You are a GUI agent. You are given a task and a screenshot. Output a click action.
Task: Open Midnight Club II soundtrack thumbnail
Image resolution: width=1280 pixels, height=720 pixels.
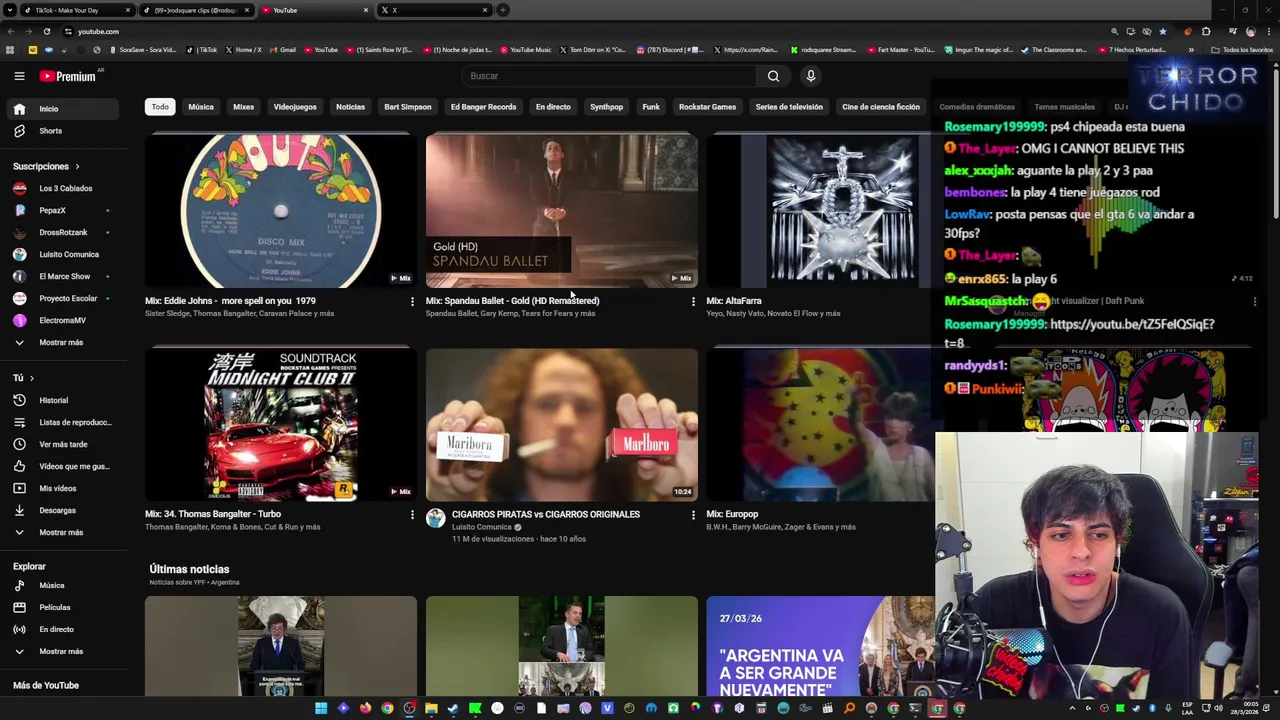click(x=281, y=424)
